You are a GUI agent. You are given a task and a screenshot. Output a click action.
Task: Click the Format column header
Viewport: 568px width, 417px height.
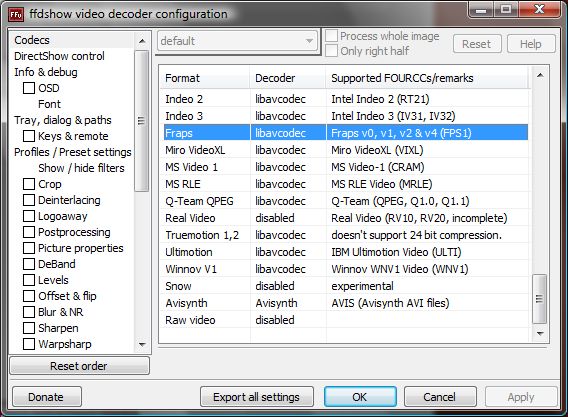205,78
